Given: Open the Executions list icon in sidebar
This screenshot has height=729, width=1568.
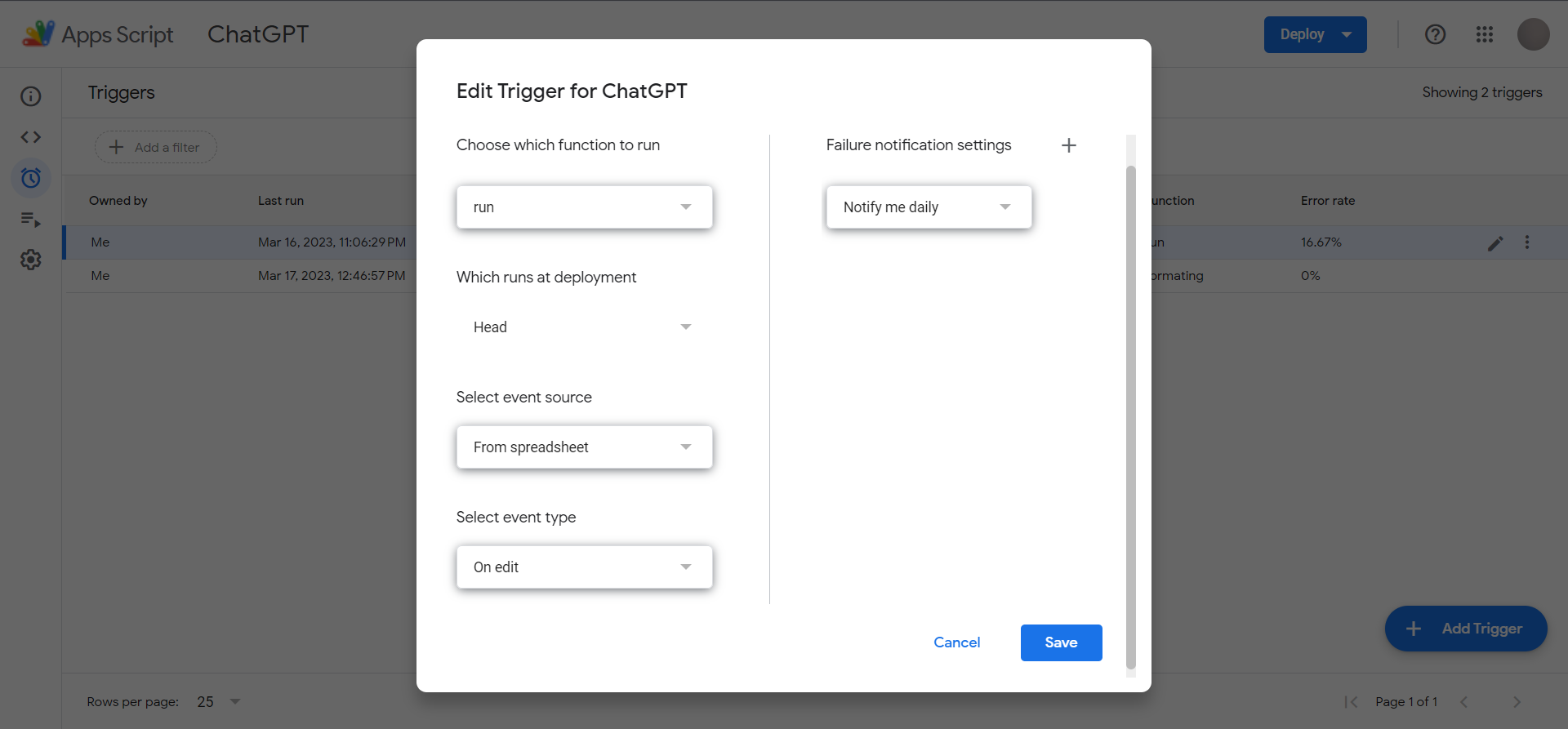Looking at the screenshot, I should (x=31, y=219).
